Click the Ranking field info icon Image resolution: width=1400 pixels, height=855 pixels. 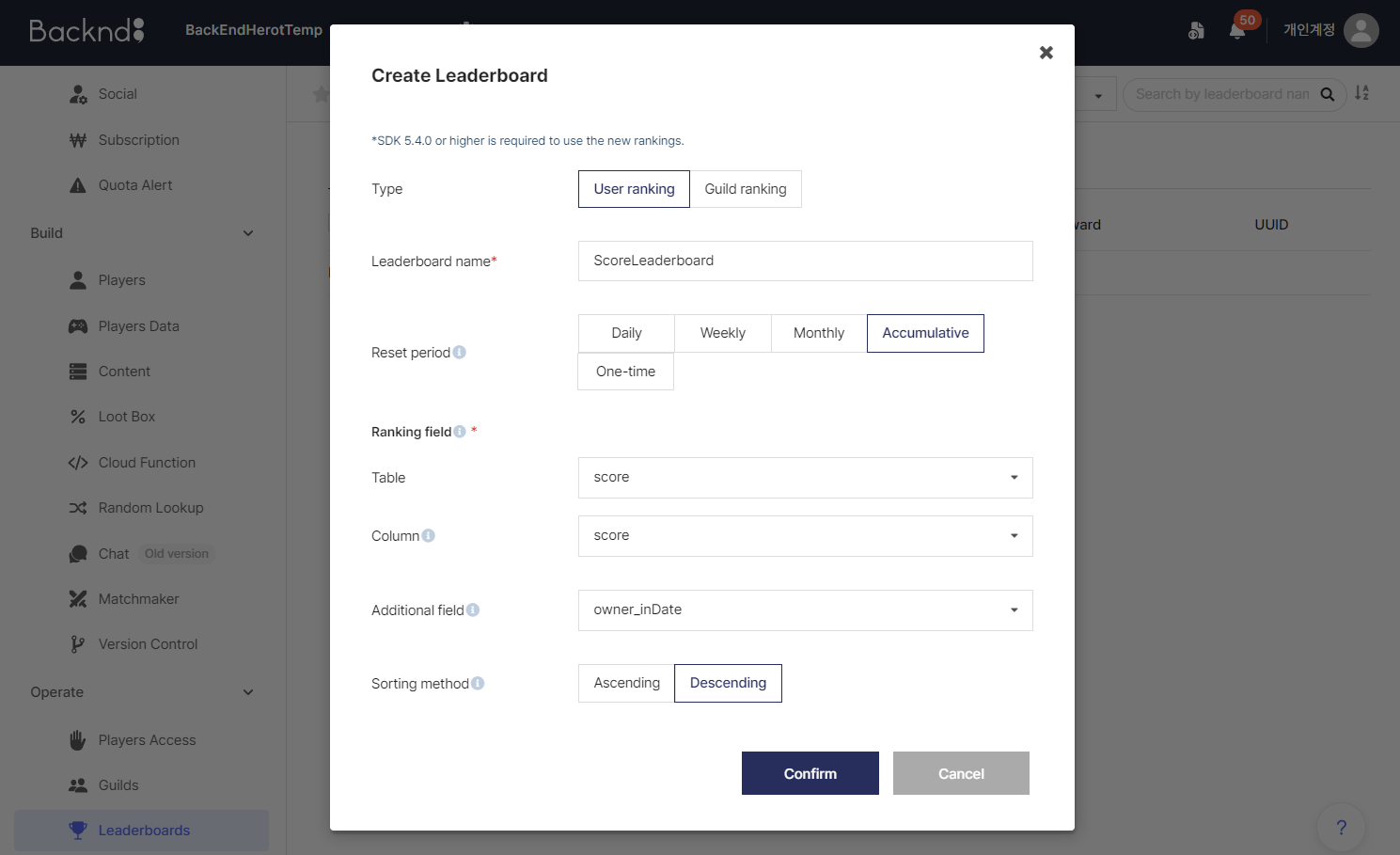[460, 432]
